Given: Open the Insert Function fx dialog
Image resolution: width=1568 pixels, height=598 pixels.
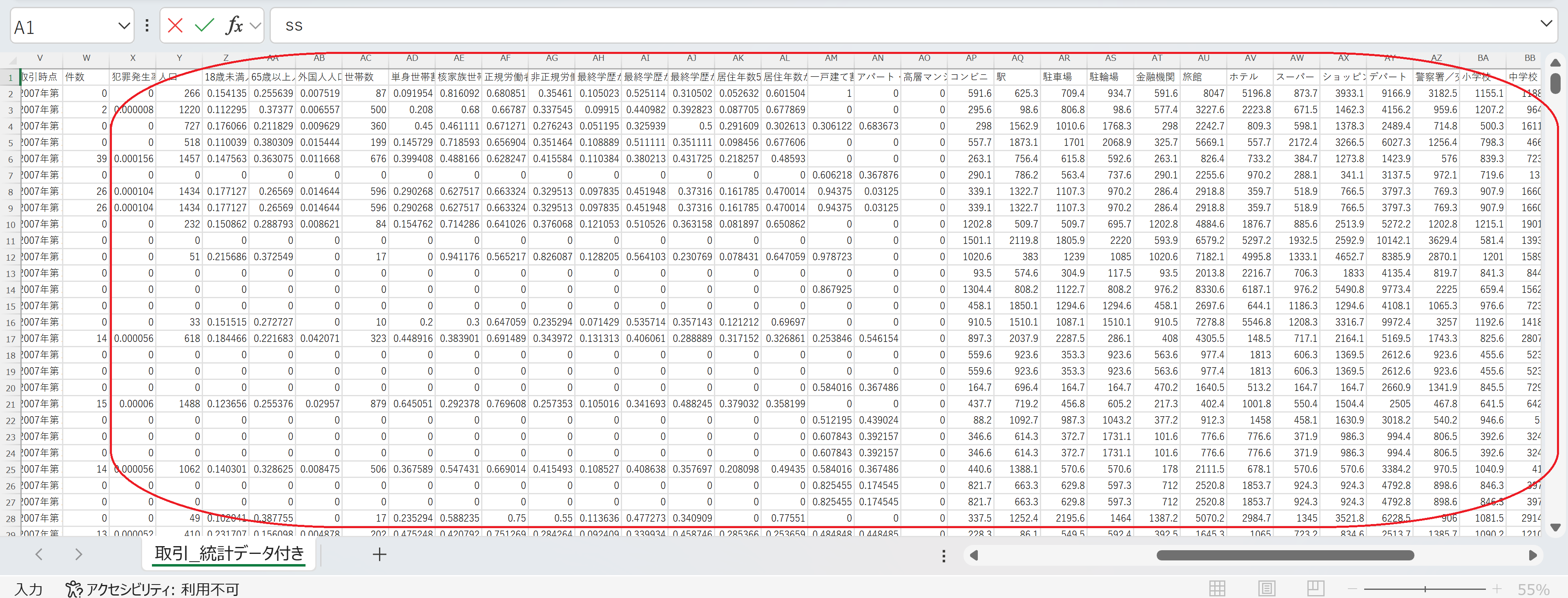Looking at the screenshot, I should pos(234,26).
